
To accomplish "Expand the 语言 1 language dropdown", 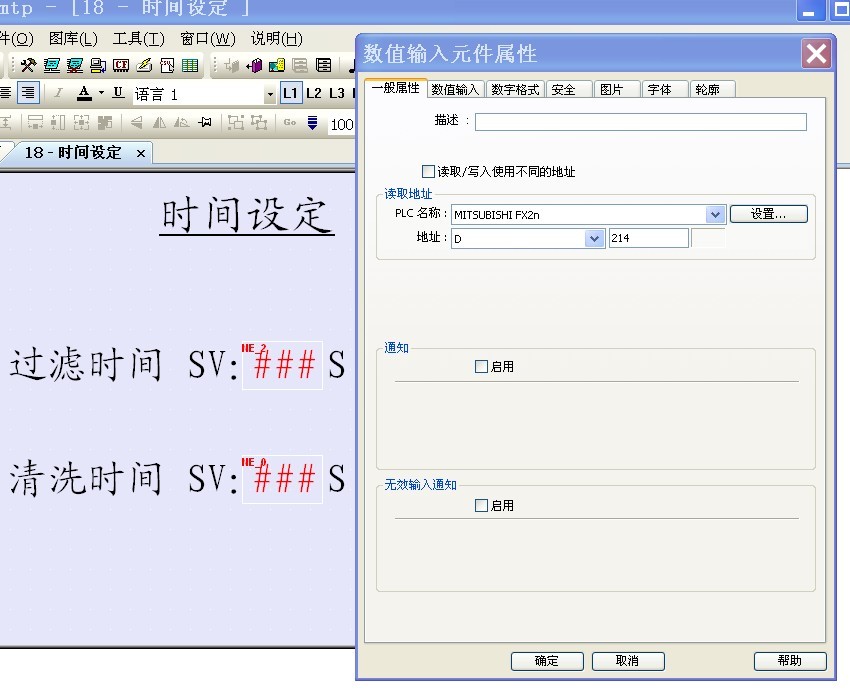I will [x=269, y=94].
